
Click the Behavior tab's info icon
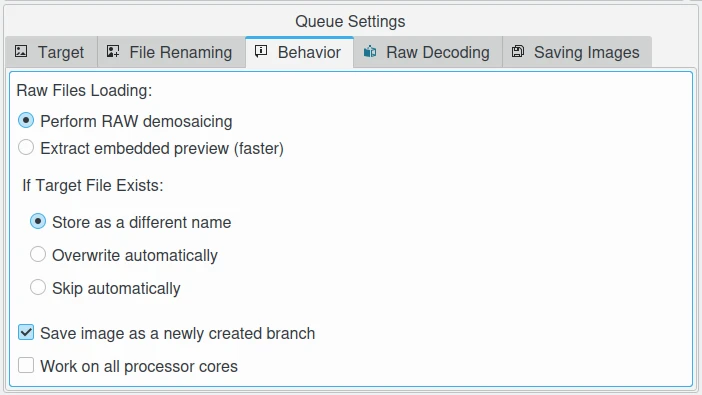point(261,51)
